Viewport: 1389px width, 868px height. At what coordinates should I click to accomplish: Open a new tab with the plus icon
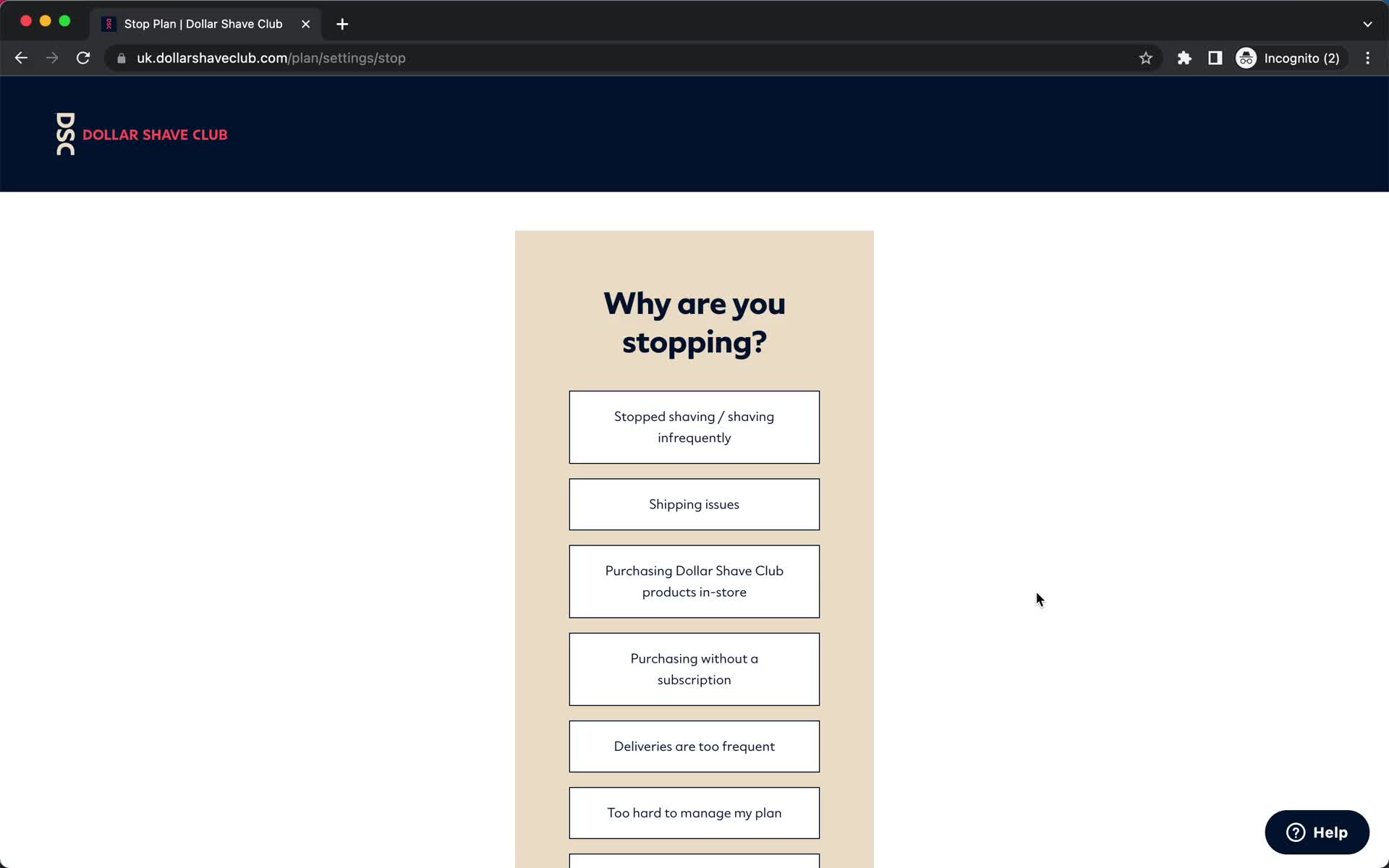(342, 24)
